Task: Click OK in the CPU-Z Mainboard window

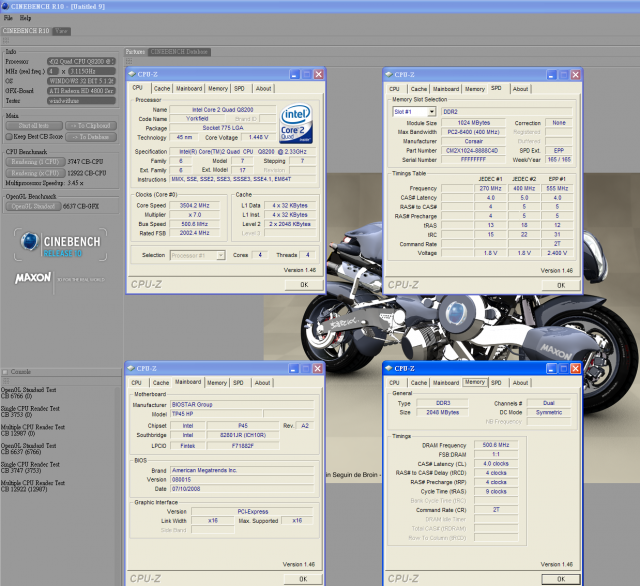Action: click(303, 579)
